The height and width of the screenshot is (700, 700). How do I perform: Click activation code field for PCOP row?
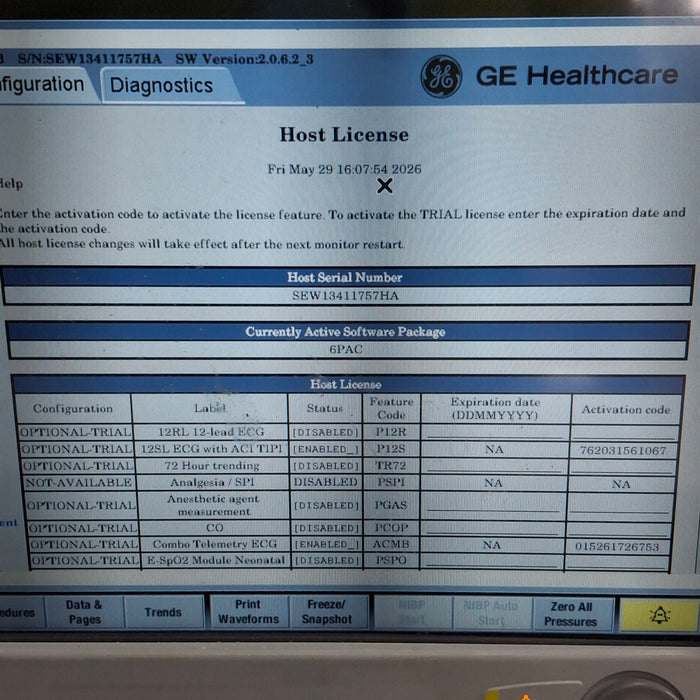pyautogui.click(x=619, y=529)
